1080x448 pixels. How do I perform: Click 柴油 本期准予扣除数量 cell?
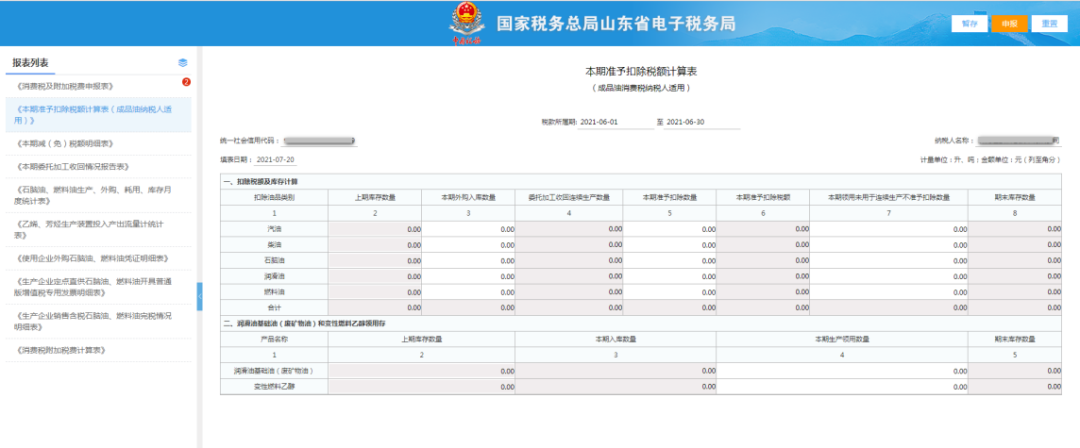tap(669, 244)
